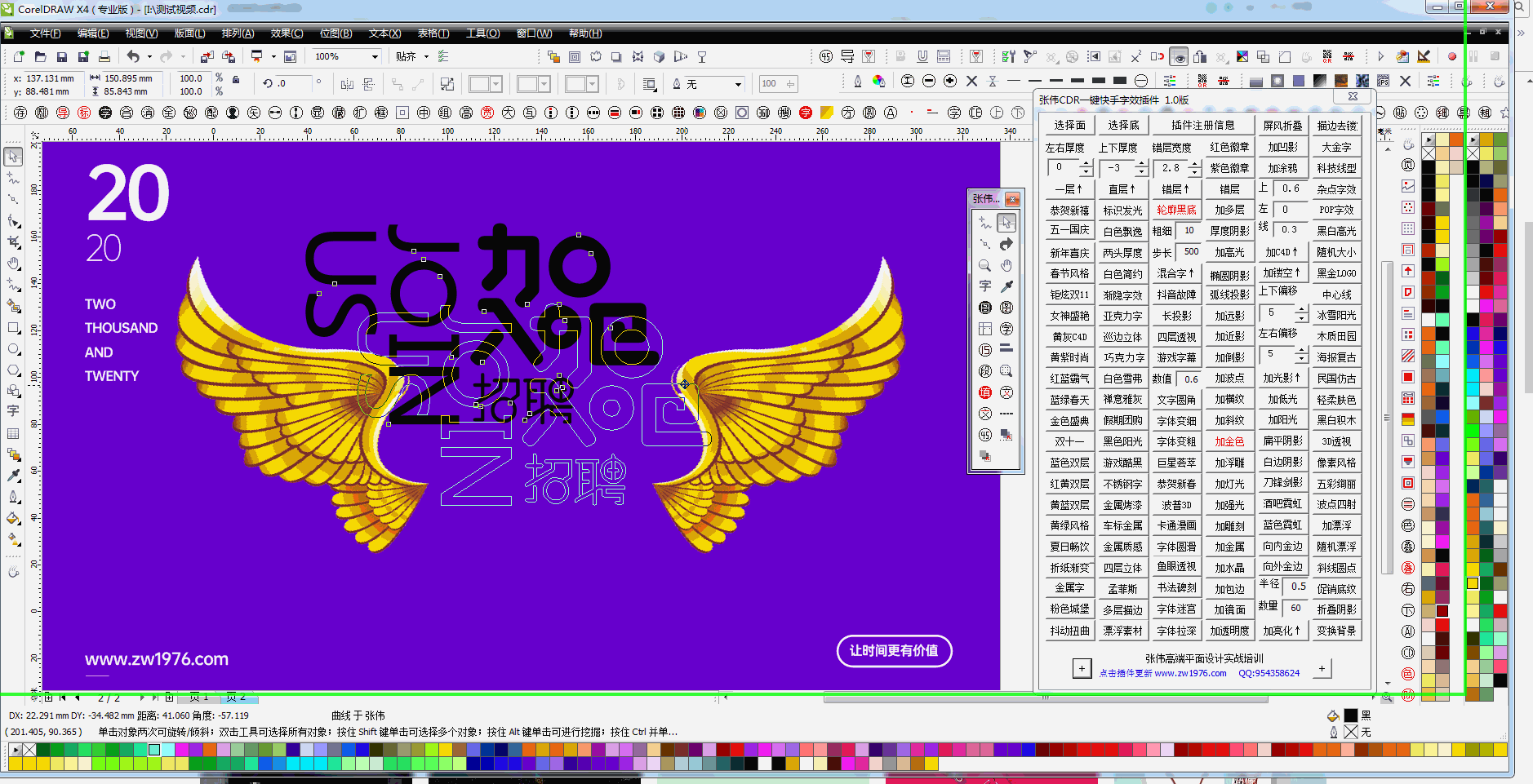
Task: Open the outline style selector dropdown
Action: click(x=544, y=83)
